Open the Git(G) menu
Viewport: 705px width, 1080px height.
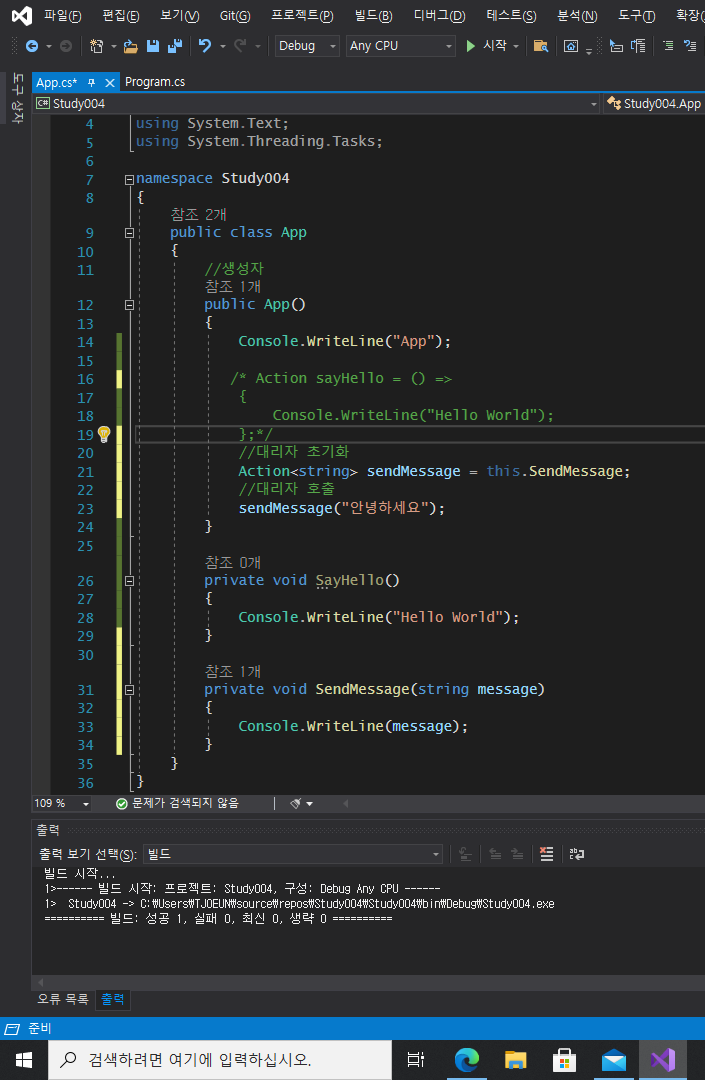point(235,15)
